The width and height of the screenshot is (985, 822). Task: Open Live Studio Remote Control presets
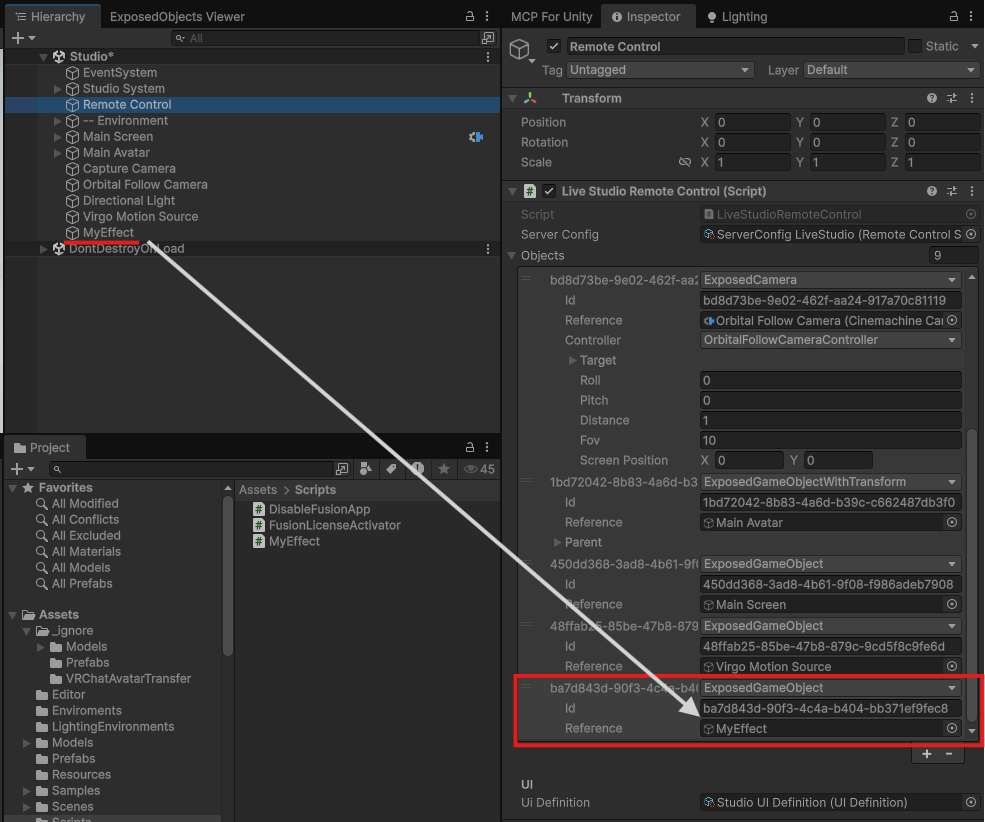[952, 191]
